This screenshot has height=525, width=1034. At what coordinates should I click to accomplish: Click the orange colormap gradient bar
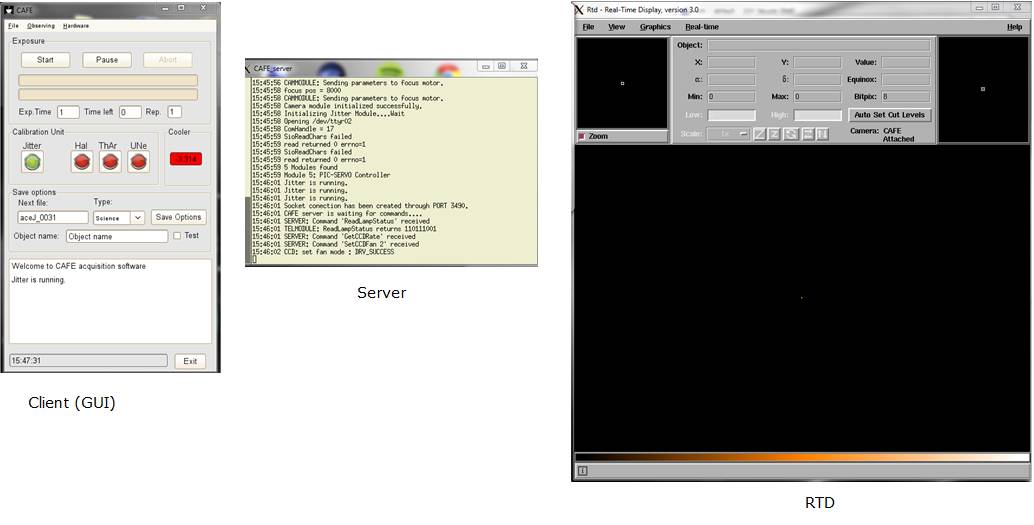pos(802,457)
